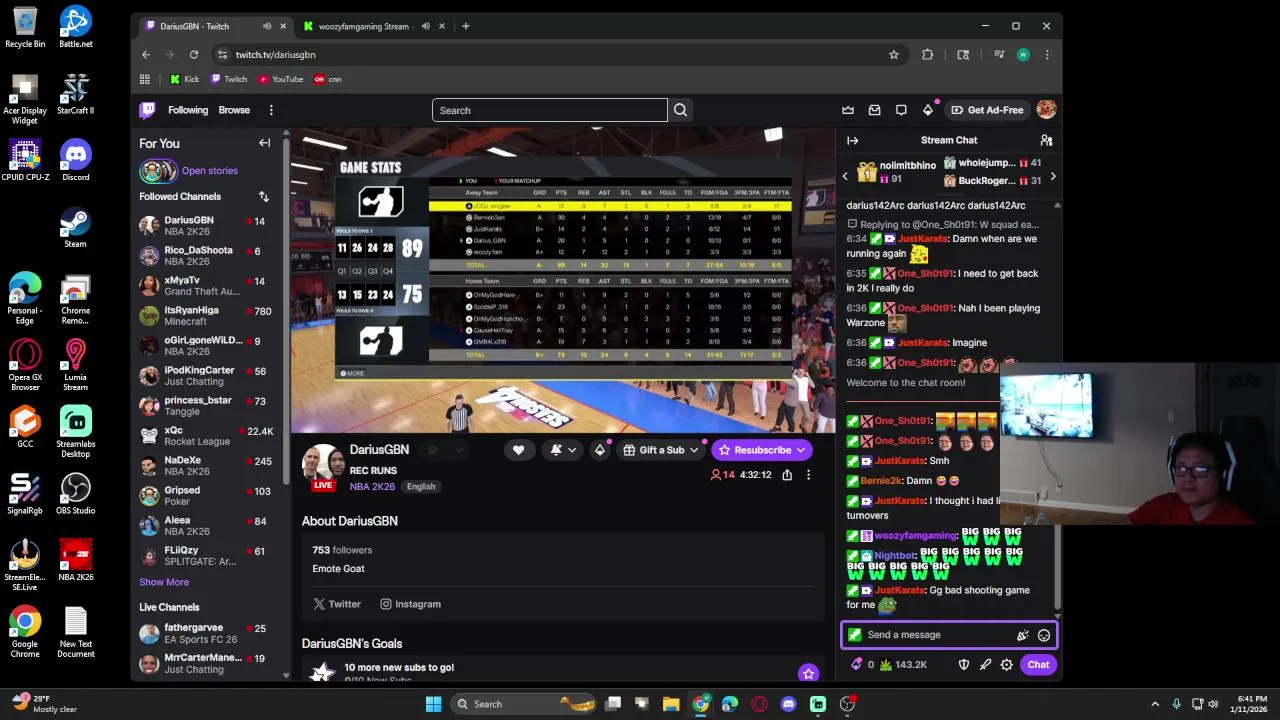1280x720 pixels.
Task: Open Resubscribe dropdown button
Action: coord(761,450)
